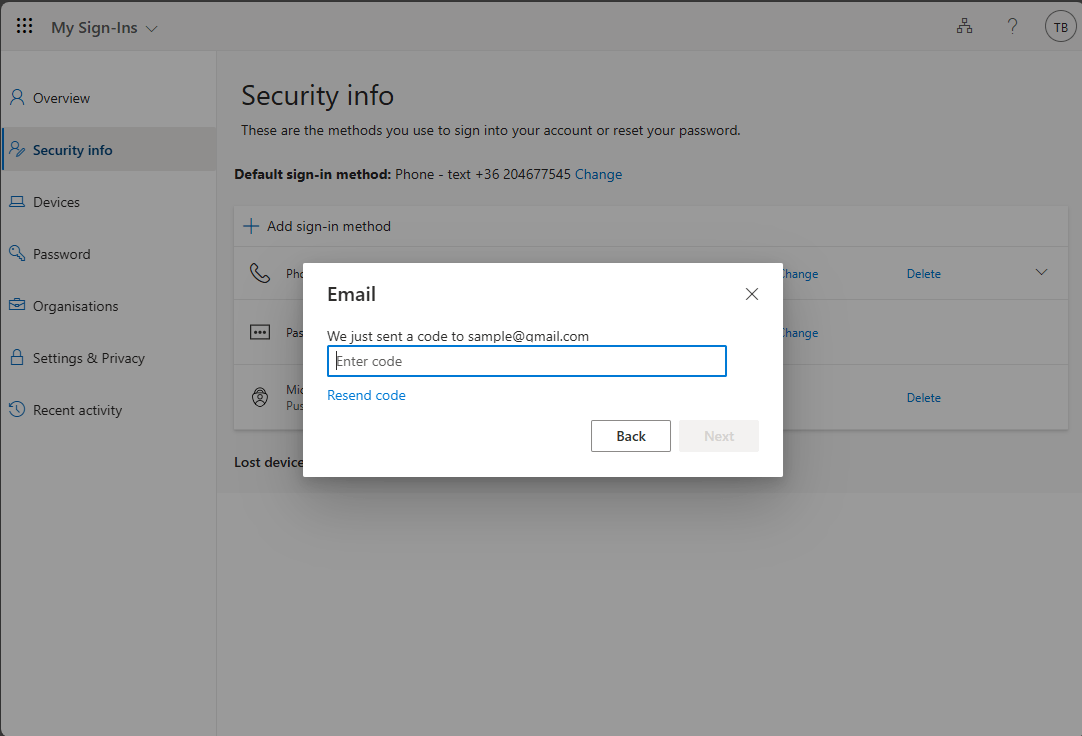
Task: Open the help question mark icon
Action: click(1012, 27)
